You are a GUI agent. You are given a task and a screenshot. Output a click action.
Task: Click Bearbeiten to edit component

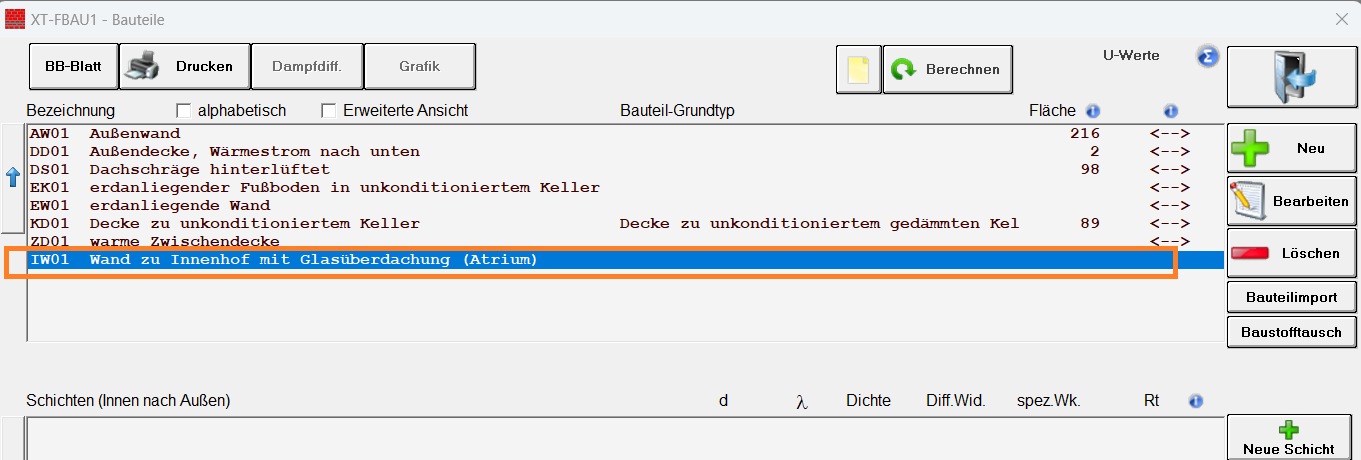(x=1291, y=201)
